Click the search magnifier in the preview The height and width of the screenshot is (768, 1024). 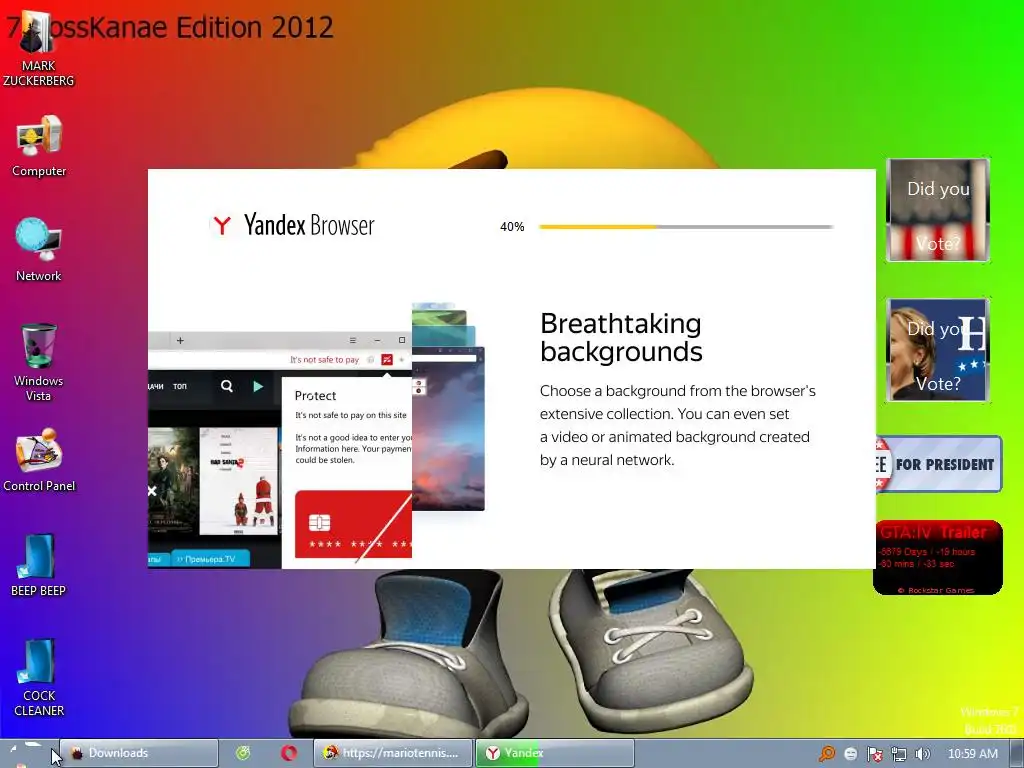tap(227, 386)
